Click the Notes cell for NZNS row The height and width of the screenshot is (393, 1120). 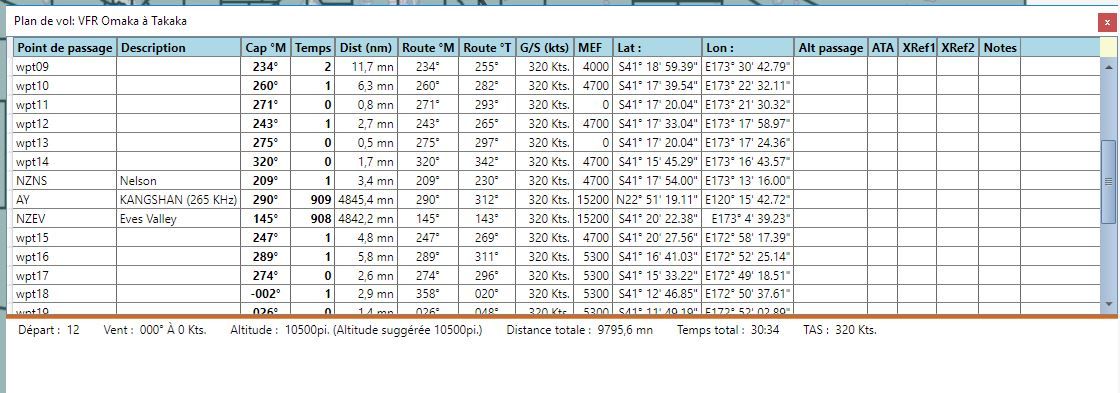pyautogui.click(x=1000, y=181)
